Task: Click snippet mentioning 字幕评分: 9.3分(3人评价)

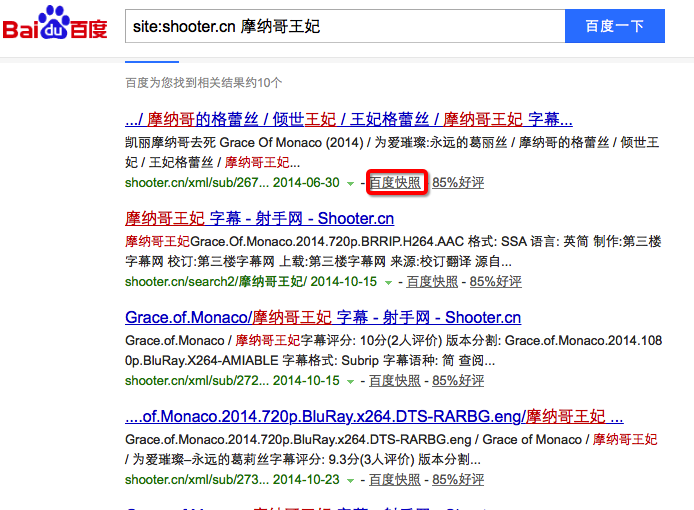Action: pyautogui.click(x=391, y=449)
